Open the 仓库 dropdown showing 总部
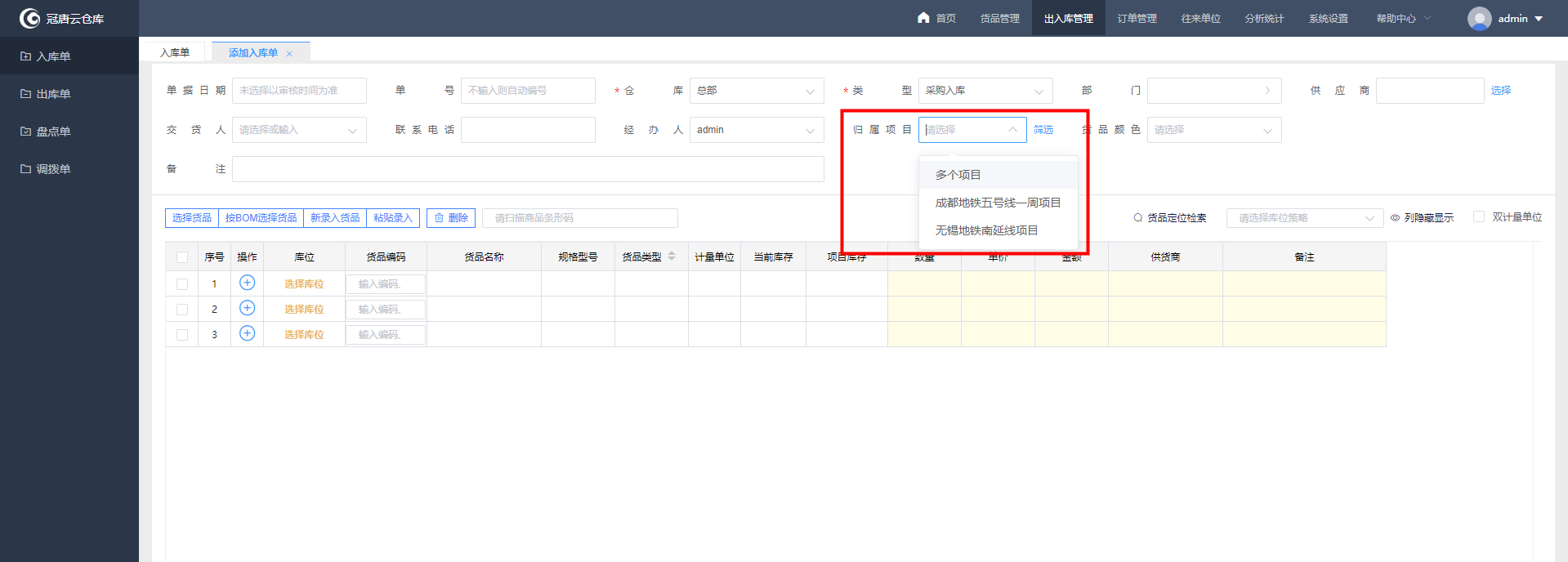 [757, 91]
